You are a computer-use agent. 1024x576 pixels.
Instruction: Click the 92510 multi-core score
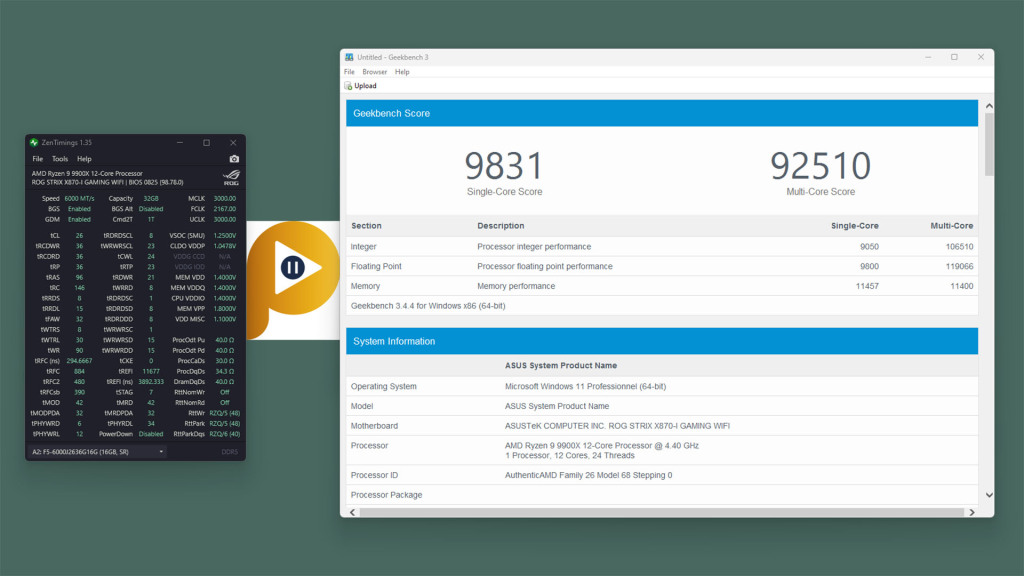820,166
